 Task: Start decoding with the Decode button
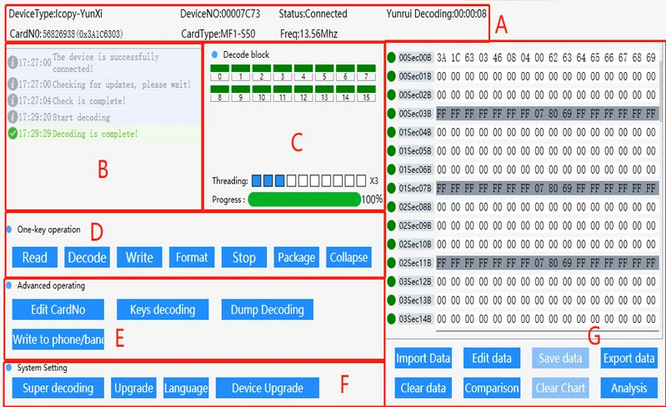pos(87,257)
